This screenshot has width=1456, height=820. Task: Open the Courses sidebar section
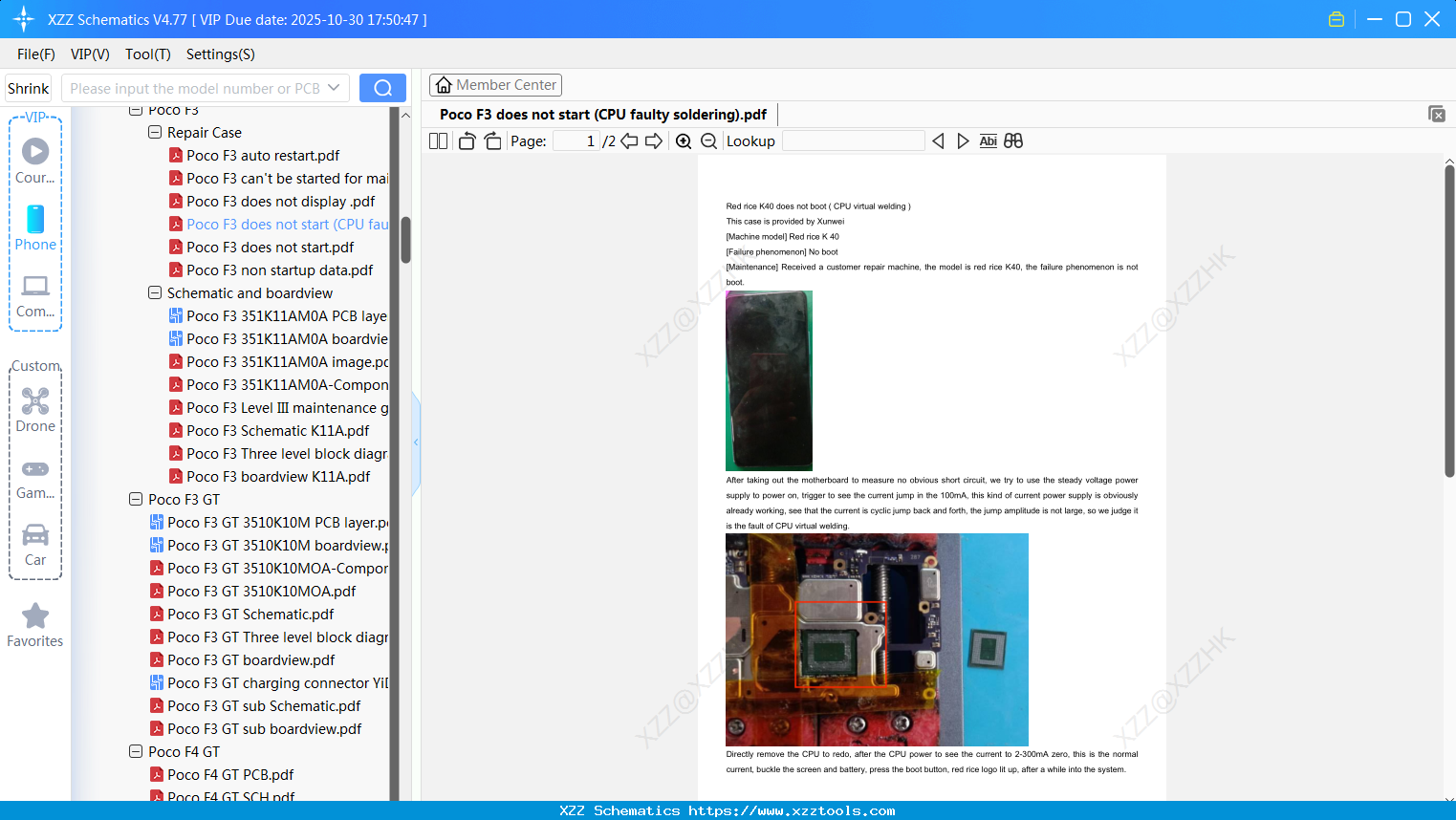35,159
